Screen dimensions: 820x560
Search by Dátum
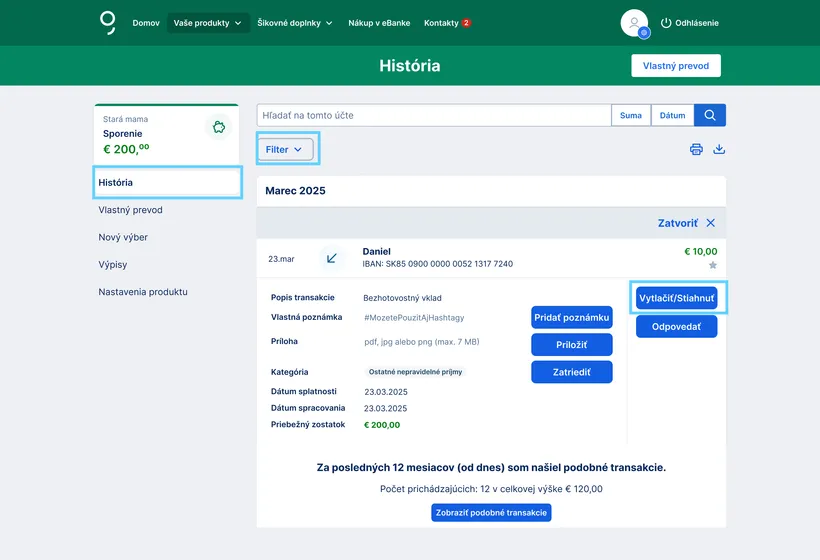click(673, 115)
